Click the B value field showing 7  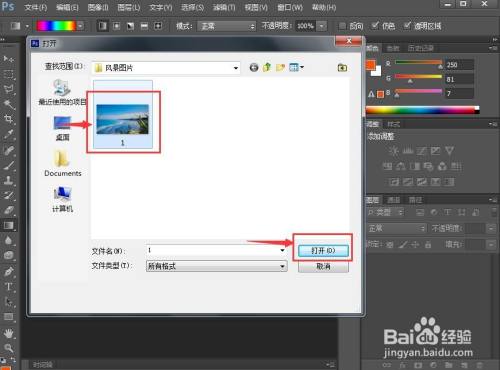459,93
